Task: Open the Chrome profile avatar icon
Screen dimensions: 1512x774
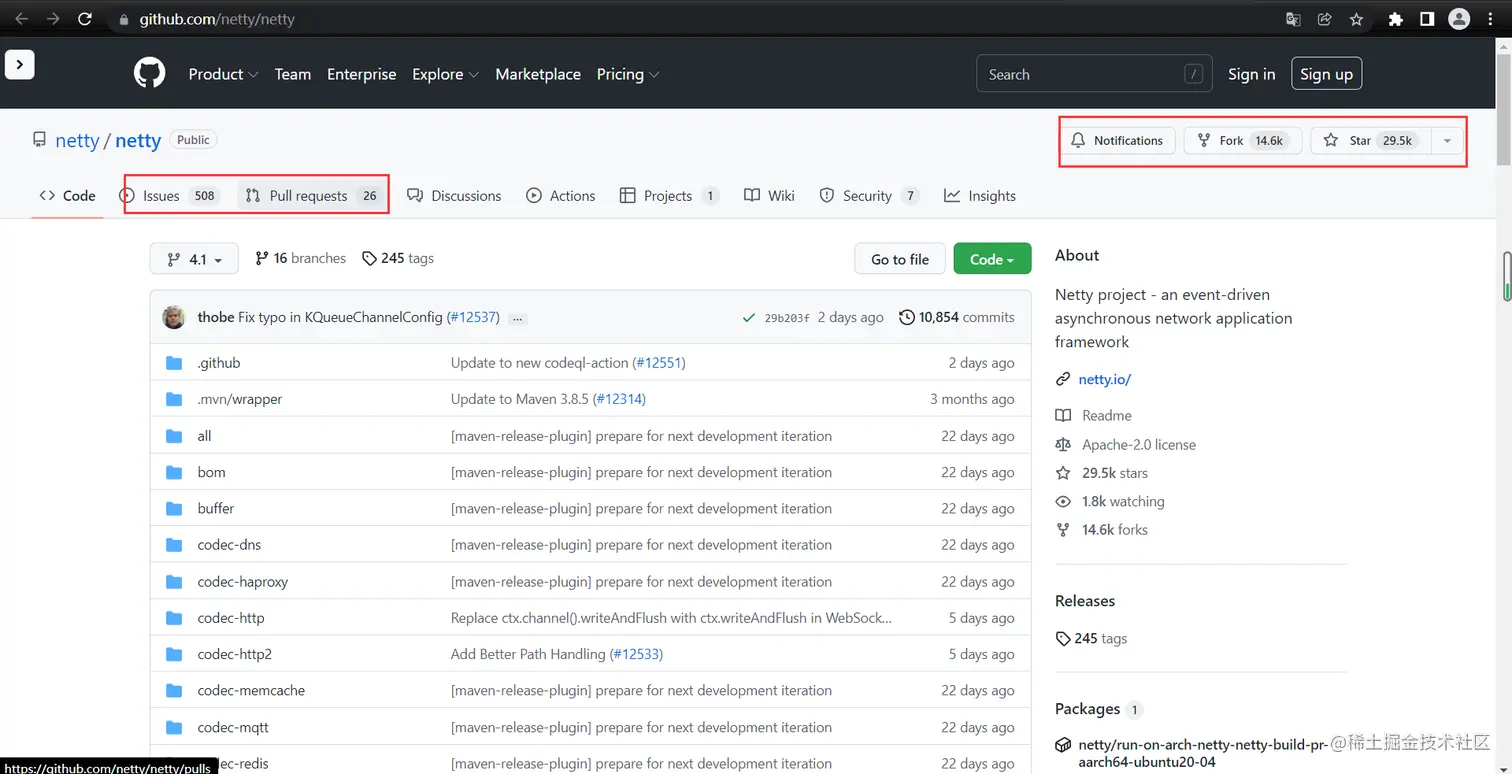Action: (1459, 19)
